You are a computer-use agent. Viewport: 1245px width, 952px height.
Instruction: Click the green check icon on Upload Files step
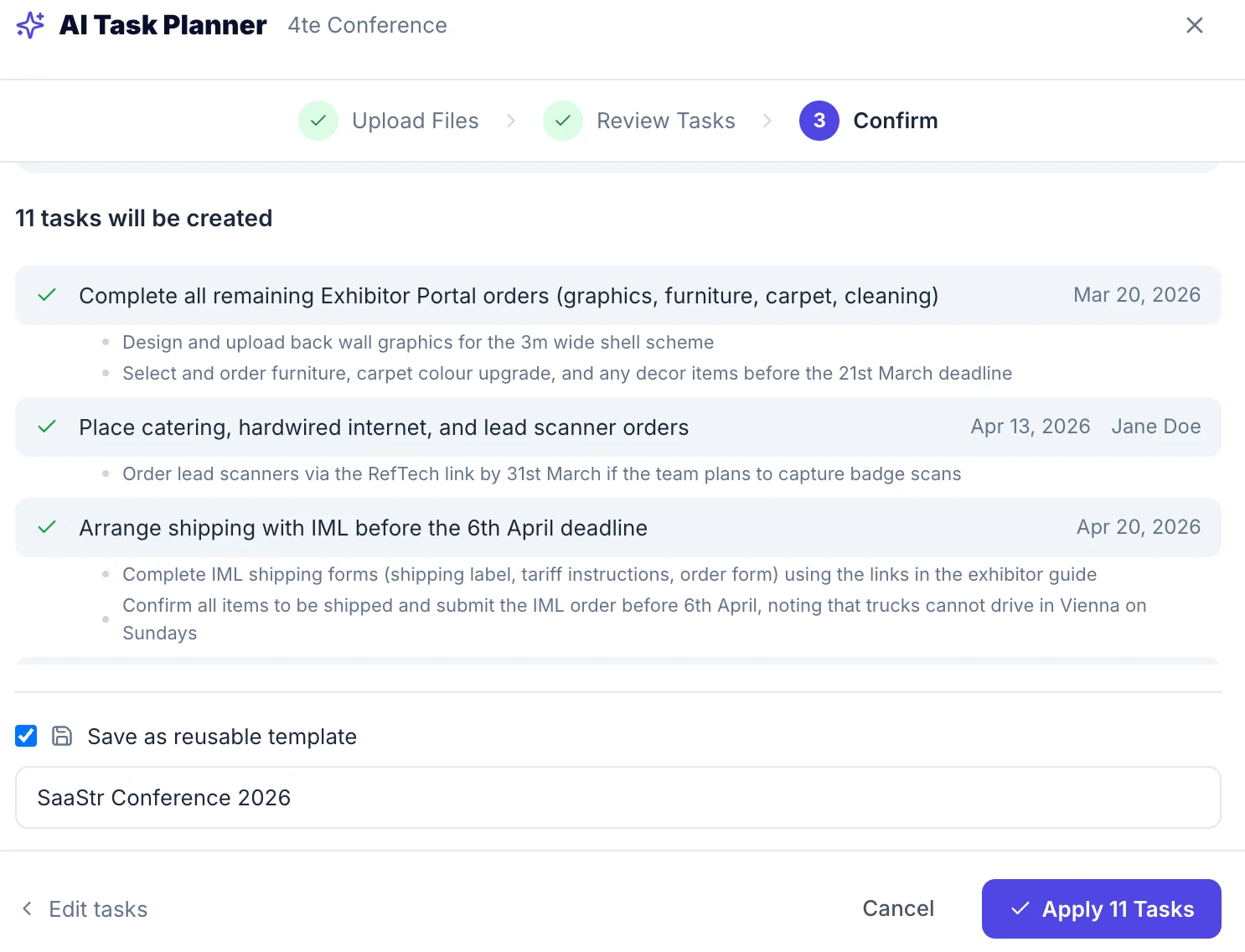click(x=318, y=121)
